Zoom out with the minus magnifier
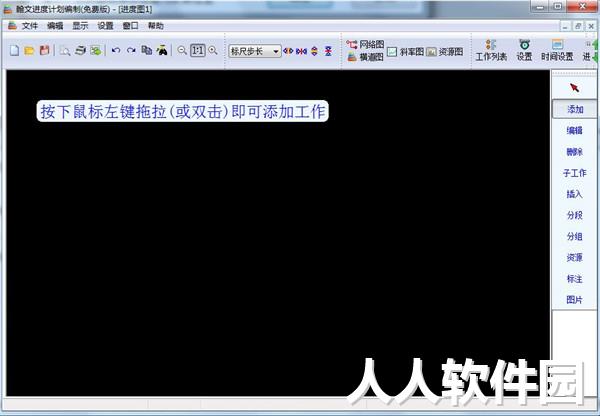 tap(182, 51)
